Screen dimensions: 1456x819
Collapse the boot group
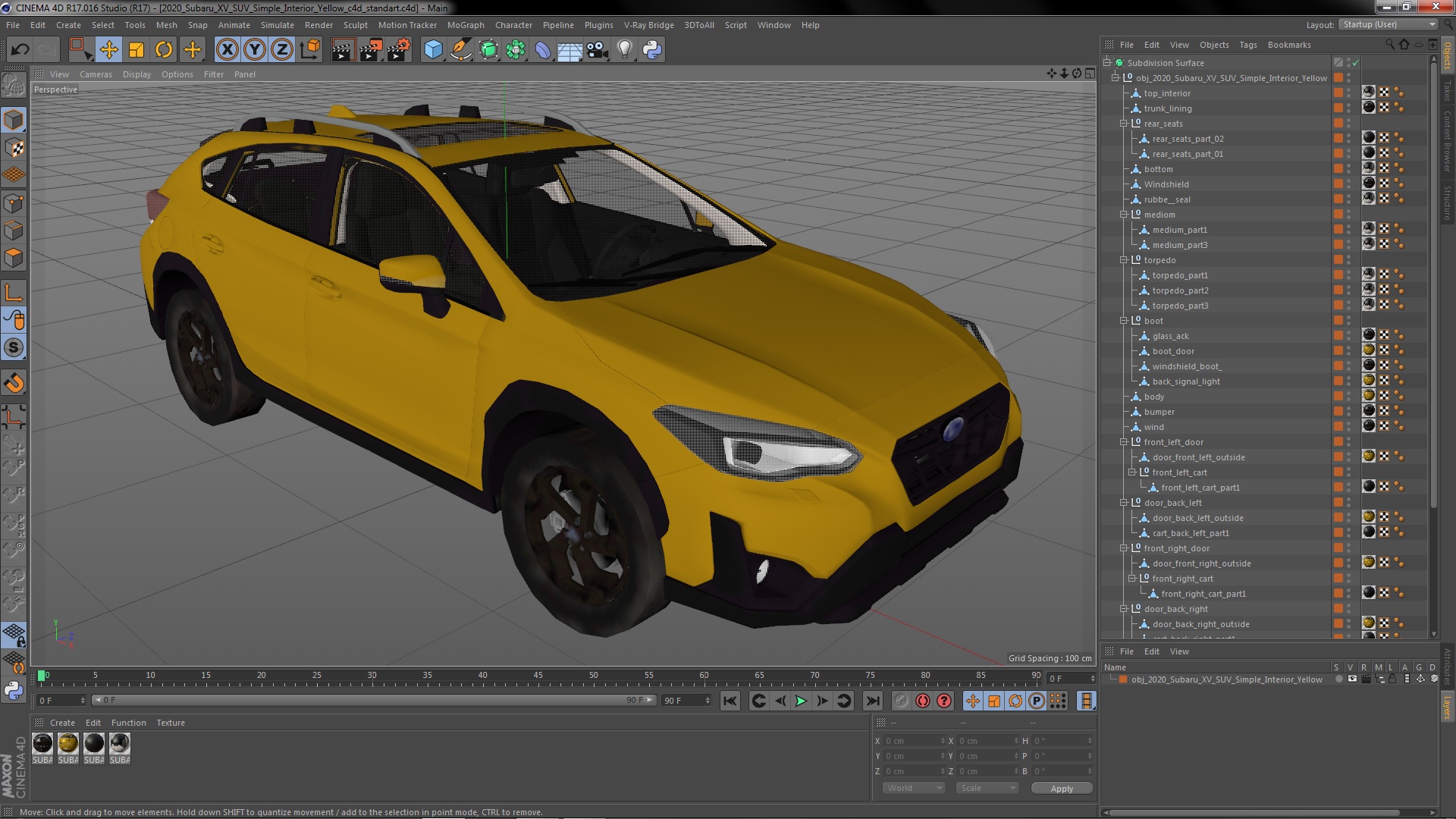pos(1124,321)
